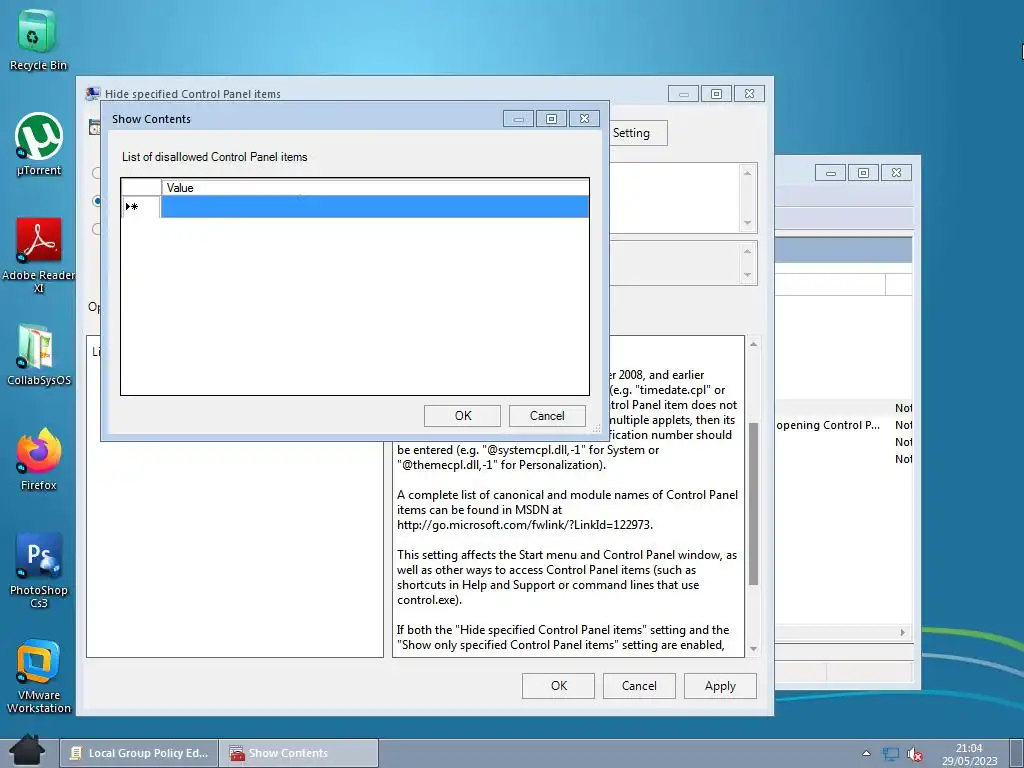Click the help pane scroll-down arrow
This screenshot has height=768, width=1024.
(x=753, y=649)
